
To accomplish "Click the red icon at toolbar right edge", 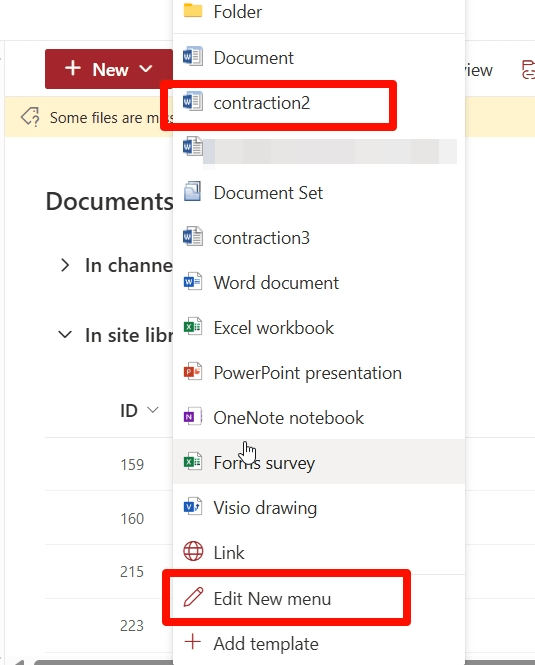I will (528, 70).
